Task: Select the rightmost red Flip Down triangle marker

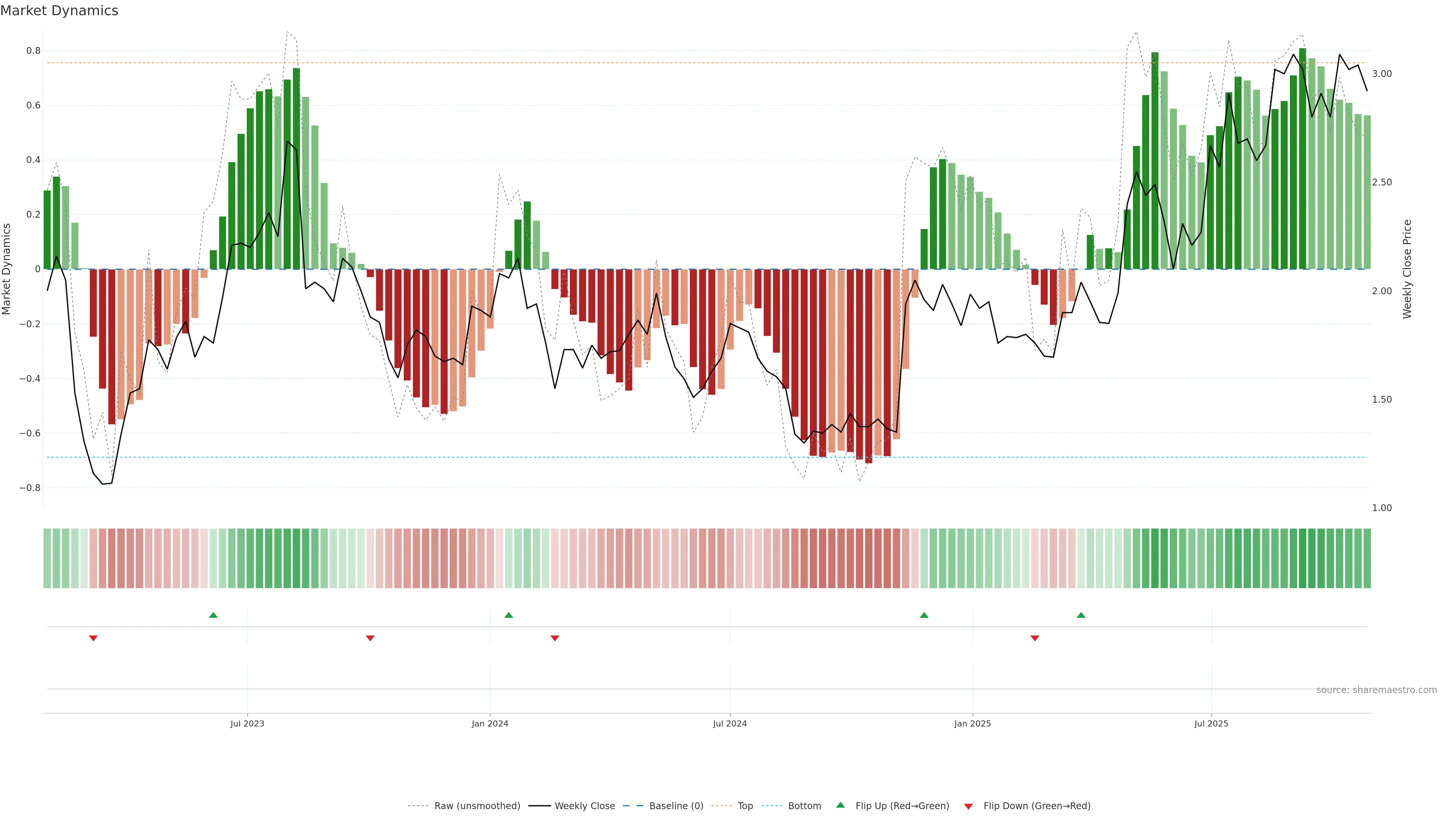Action: pos(1035,638)
